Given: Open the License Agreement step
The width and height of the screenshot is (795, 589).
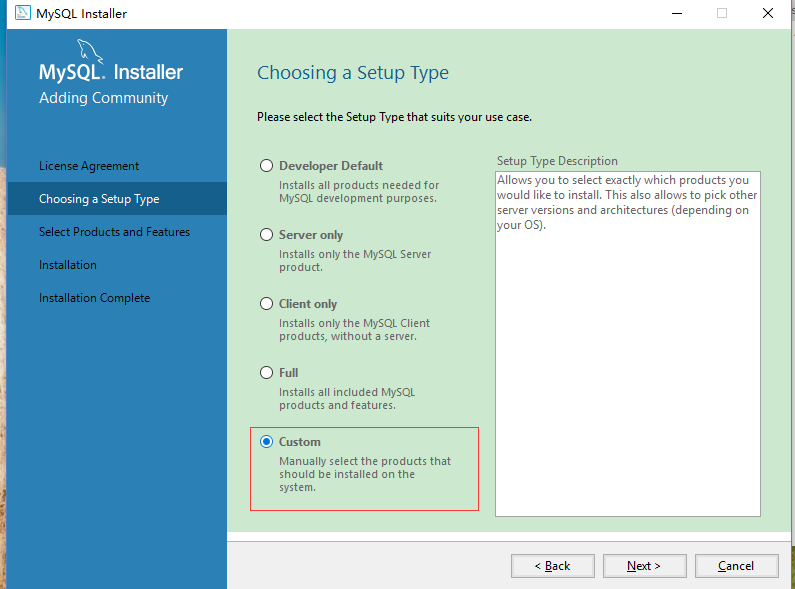Looking at the screenshot, I should (89, 166).
